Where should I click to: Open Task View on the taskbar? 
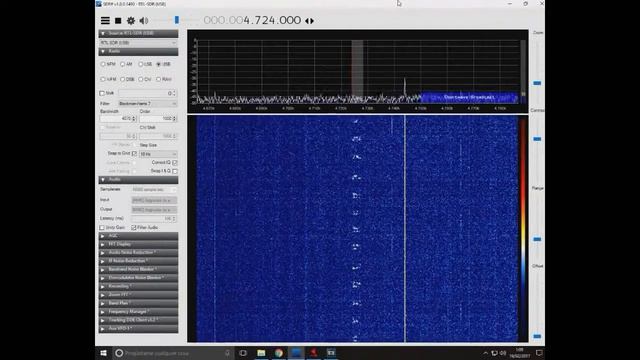[243, 353]
